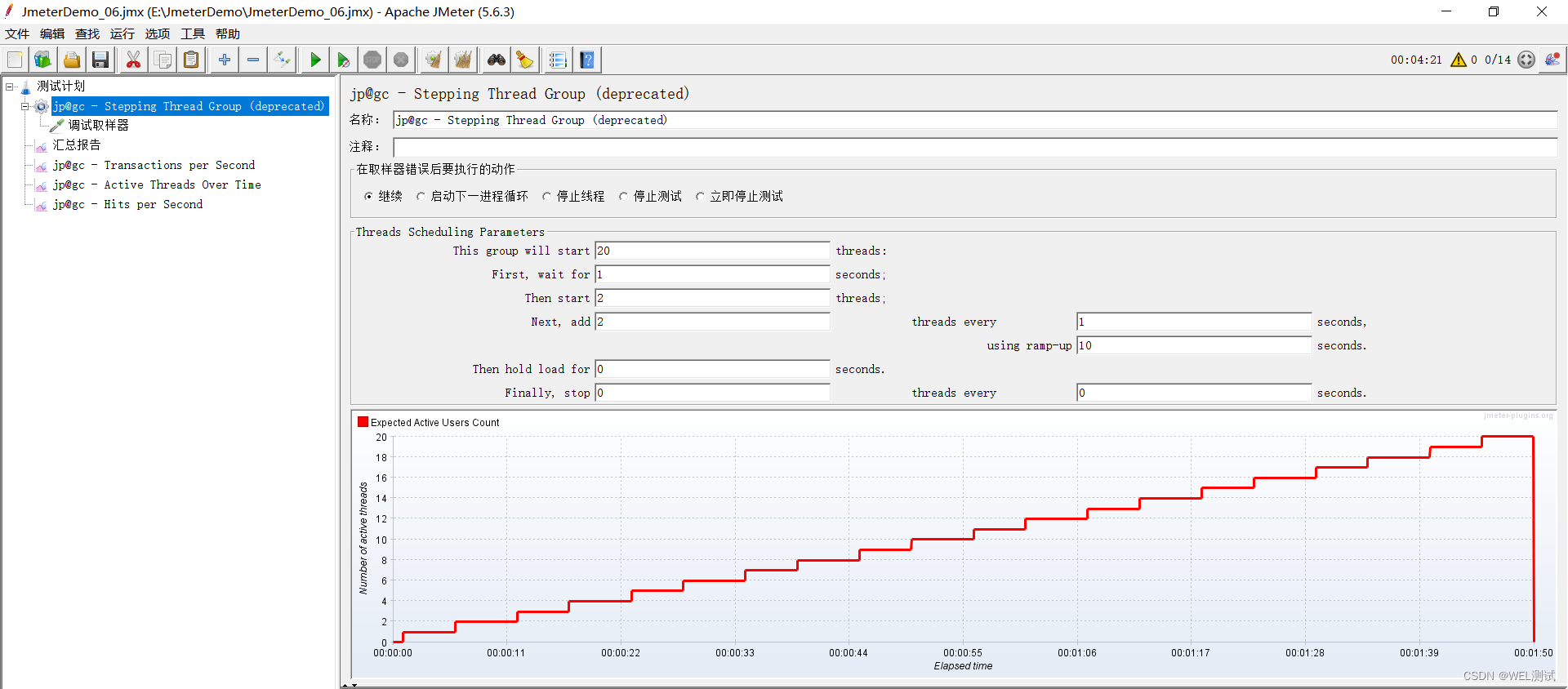Start test without pauses icon
This screenshot has width=1568, height=689.
coord(344,60)
